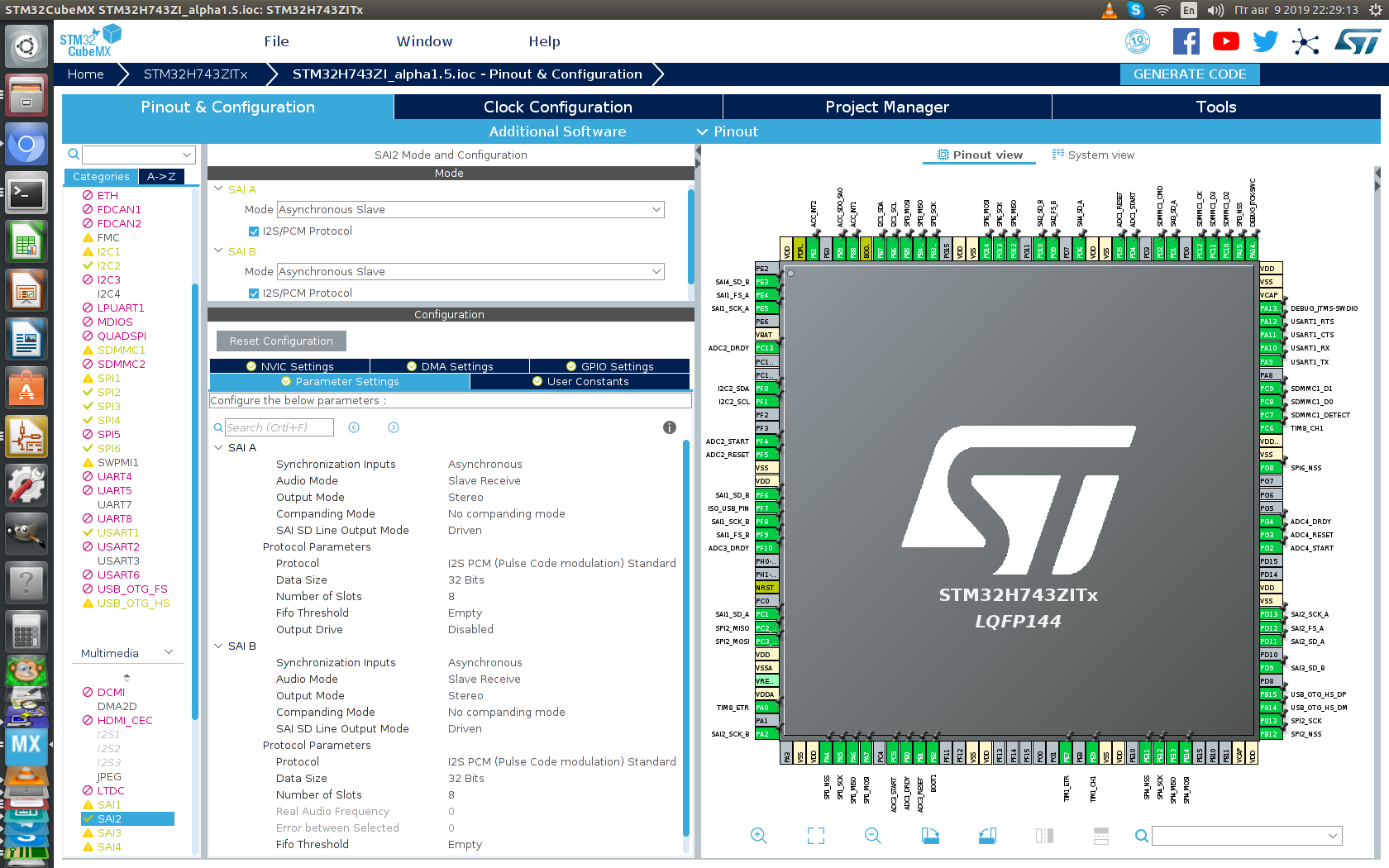1389x868 pixels.
Task: Collapse the SAI B parameter group
Action: pos(219,646)
